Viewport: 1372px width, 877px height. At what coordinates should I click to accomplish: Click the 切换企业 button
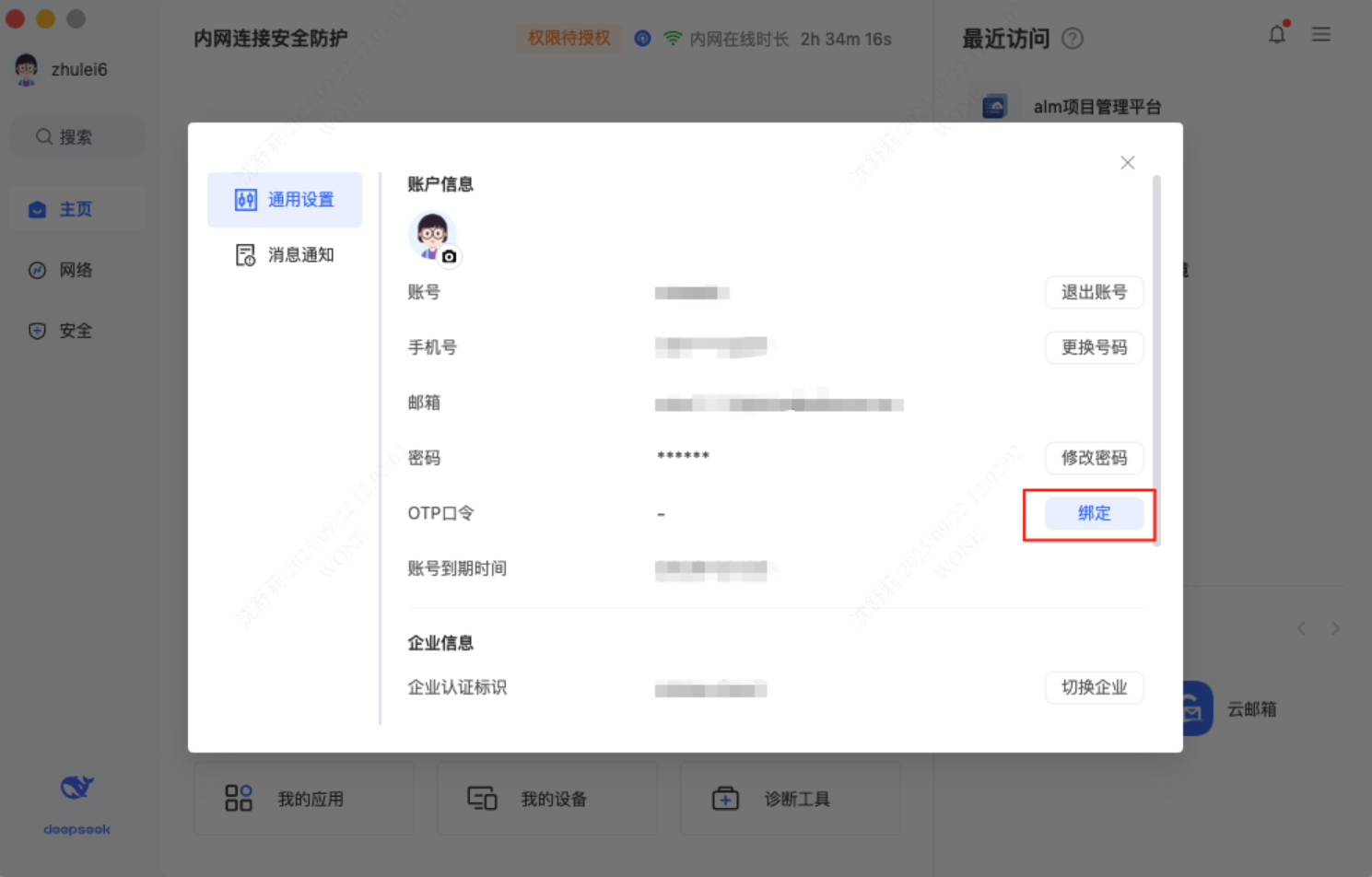(x=1094, y=687)
